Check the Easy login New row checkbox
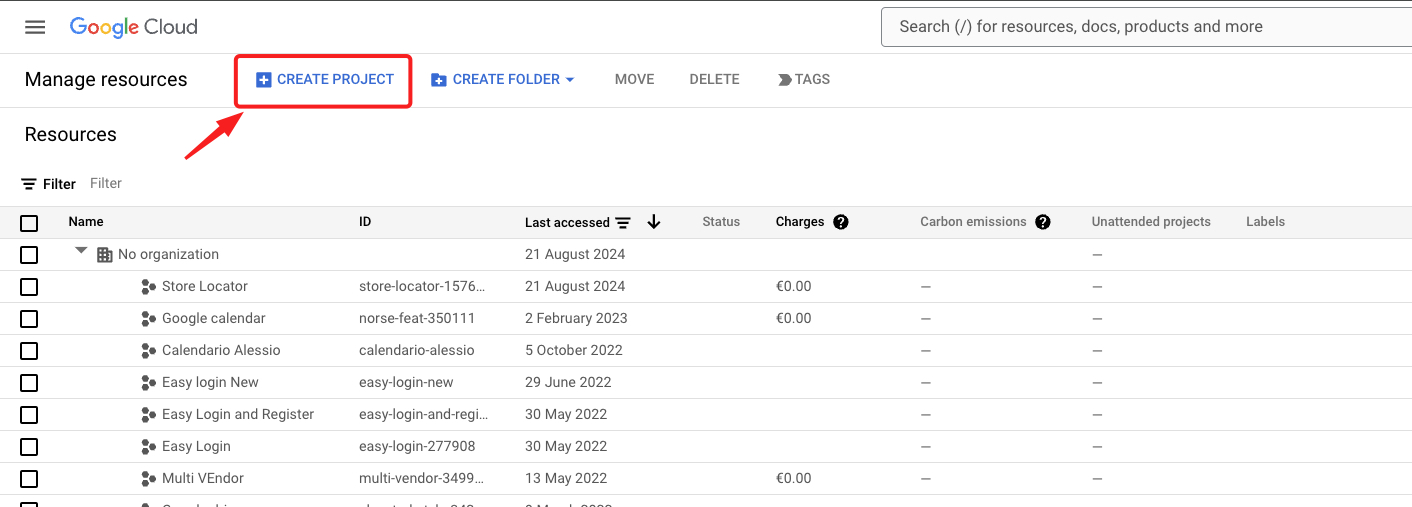1412x507 pixels. (x=29, y=383)
